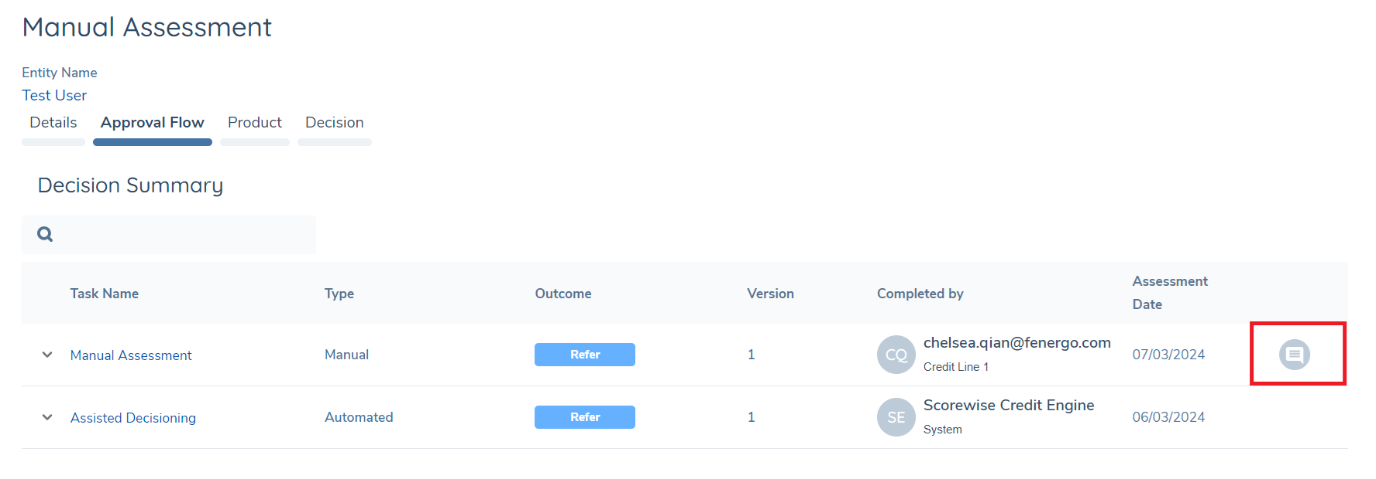Screen dimensions: 1376x479
Task: Click the Refer badge for Manual Assessment
Action: click(x=585, y=355)
